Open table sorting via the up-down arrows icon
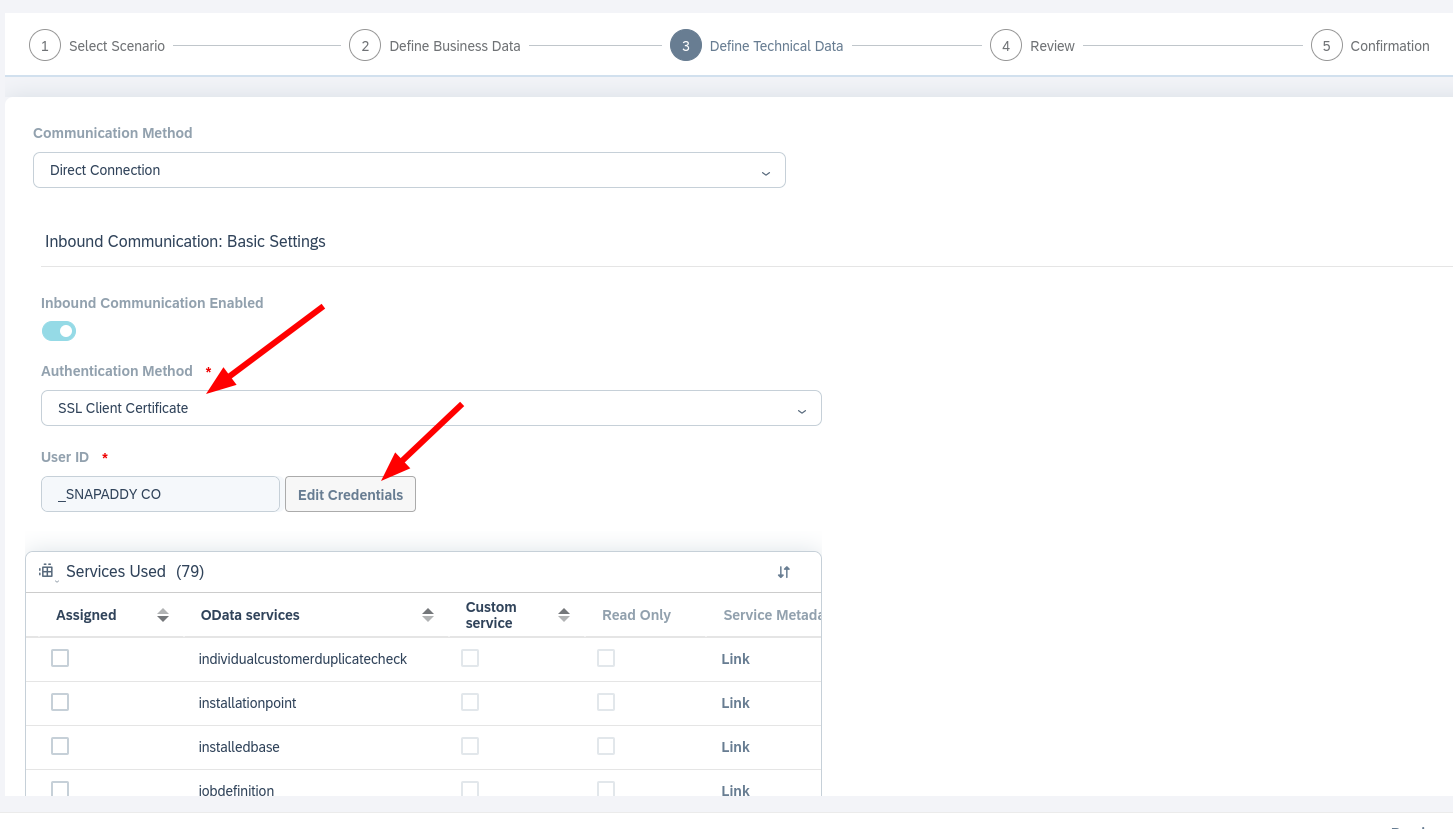Image resolution: width=1453 pixels, height=829 pixels. point(784,571)
